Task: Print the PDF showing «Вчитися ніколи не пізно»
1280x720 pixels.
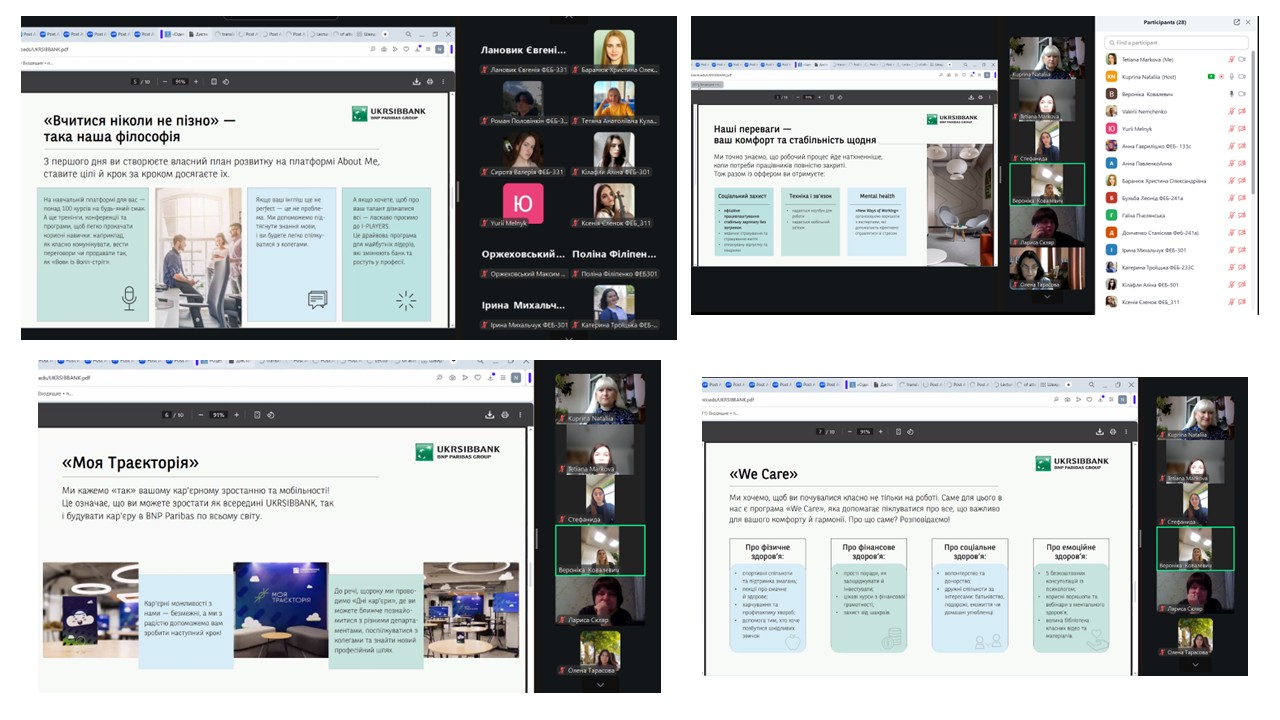Action: [430, 81]
